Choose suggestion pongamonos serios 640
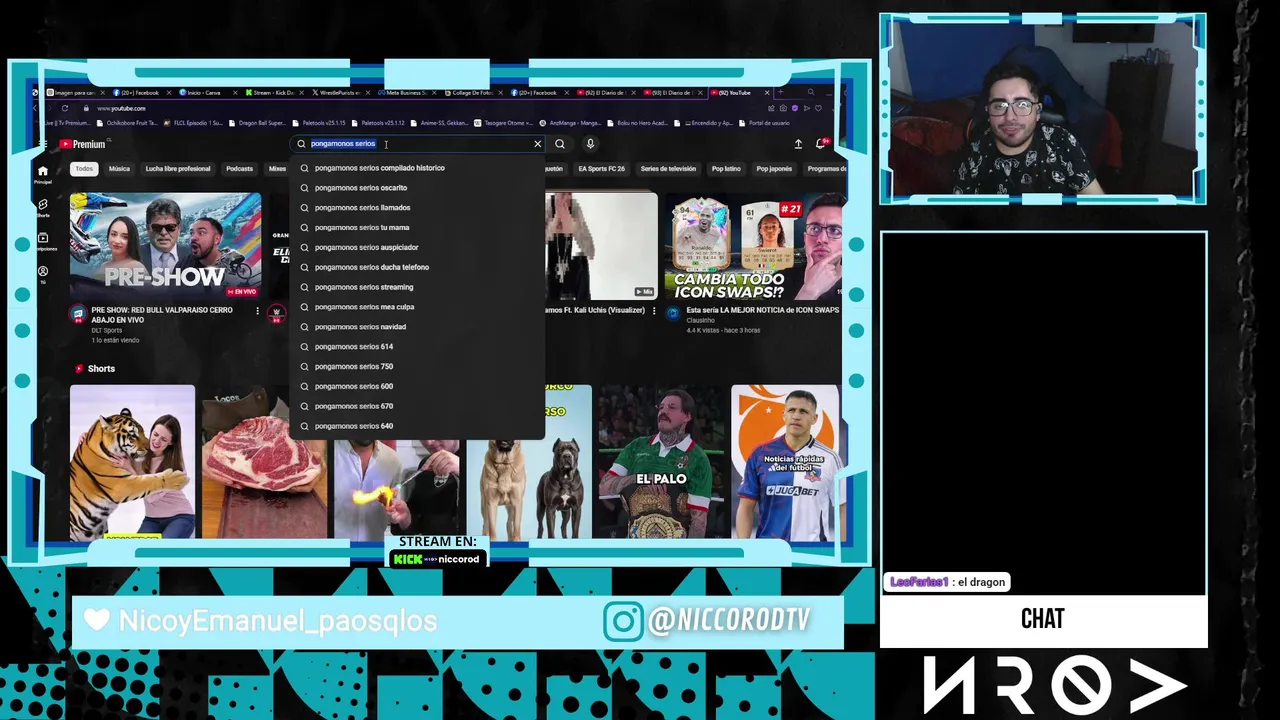The height and width of the screenshot is (720, 1280). (418, 426)
